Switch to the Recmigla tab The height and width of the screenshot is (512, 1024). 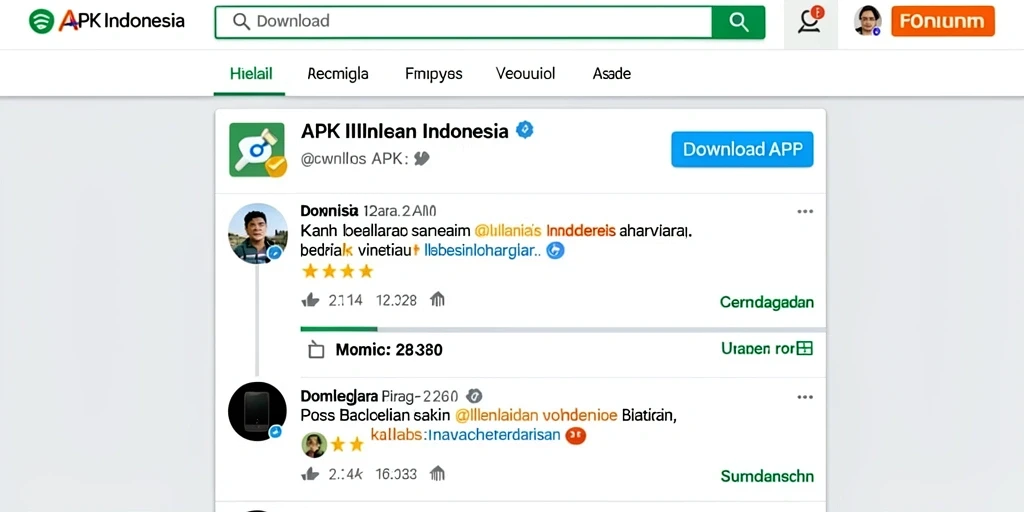click(x=338, y=74)
